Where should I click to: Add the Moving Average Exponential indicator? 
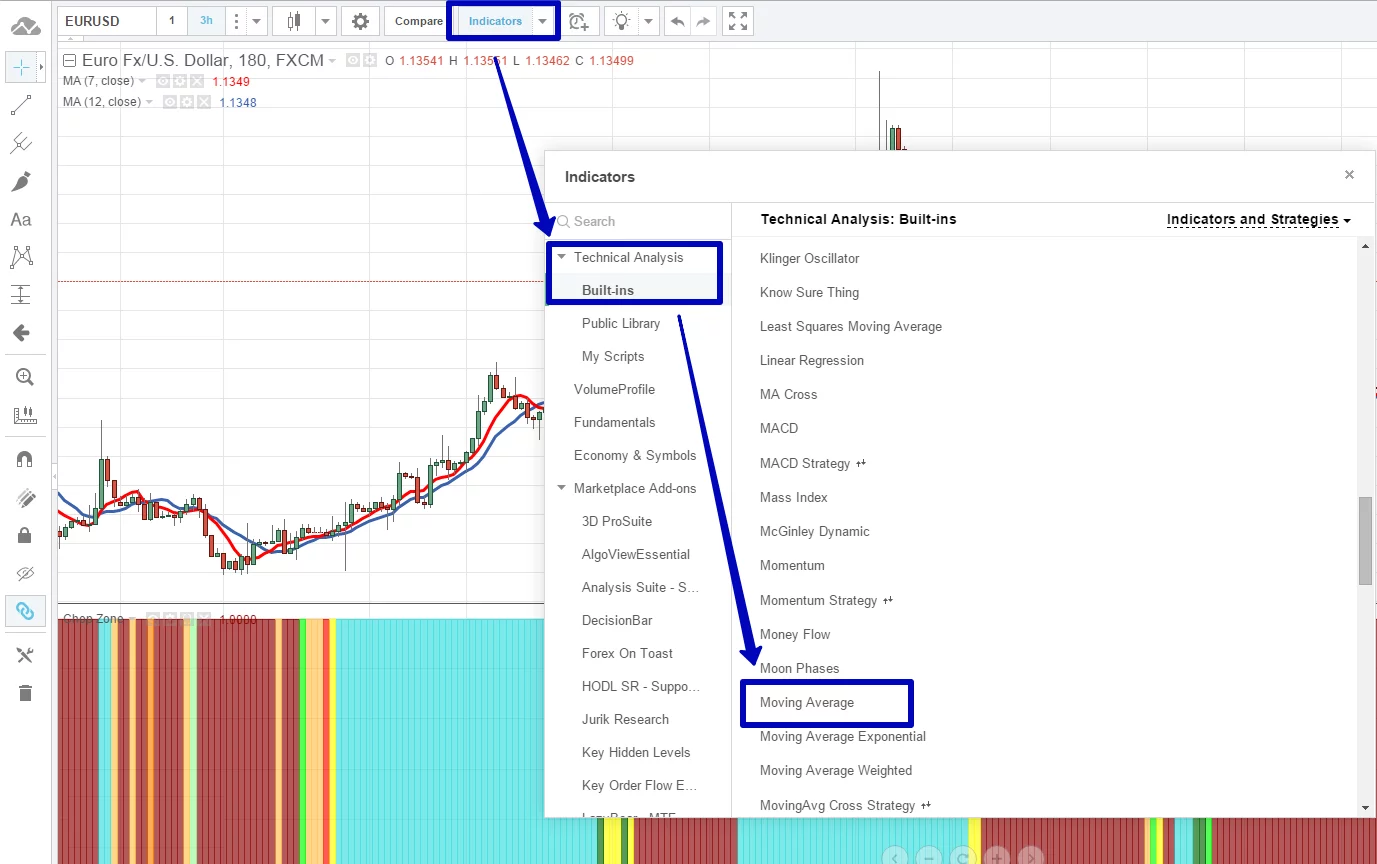[843, 736]
